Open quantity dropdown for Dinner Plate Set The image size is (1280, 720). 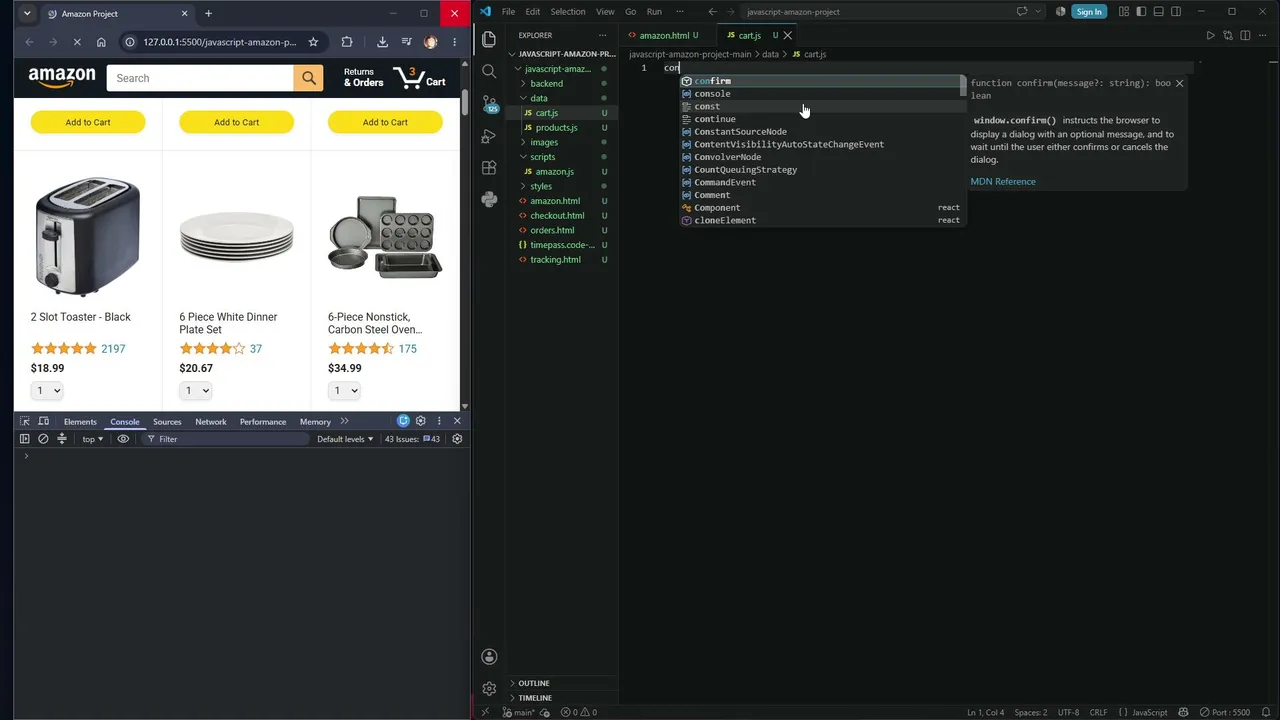click(195, 390)
